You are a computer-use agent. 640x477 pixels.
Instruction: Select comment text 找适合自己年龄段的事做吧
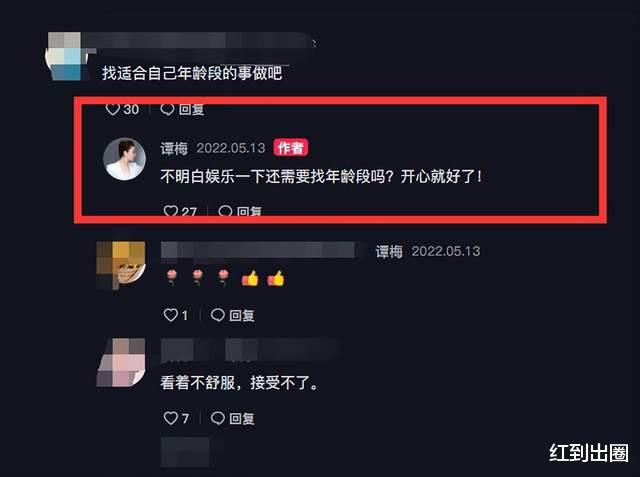(x=192, y=73)
